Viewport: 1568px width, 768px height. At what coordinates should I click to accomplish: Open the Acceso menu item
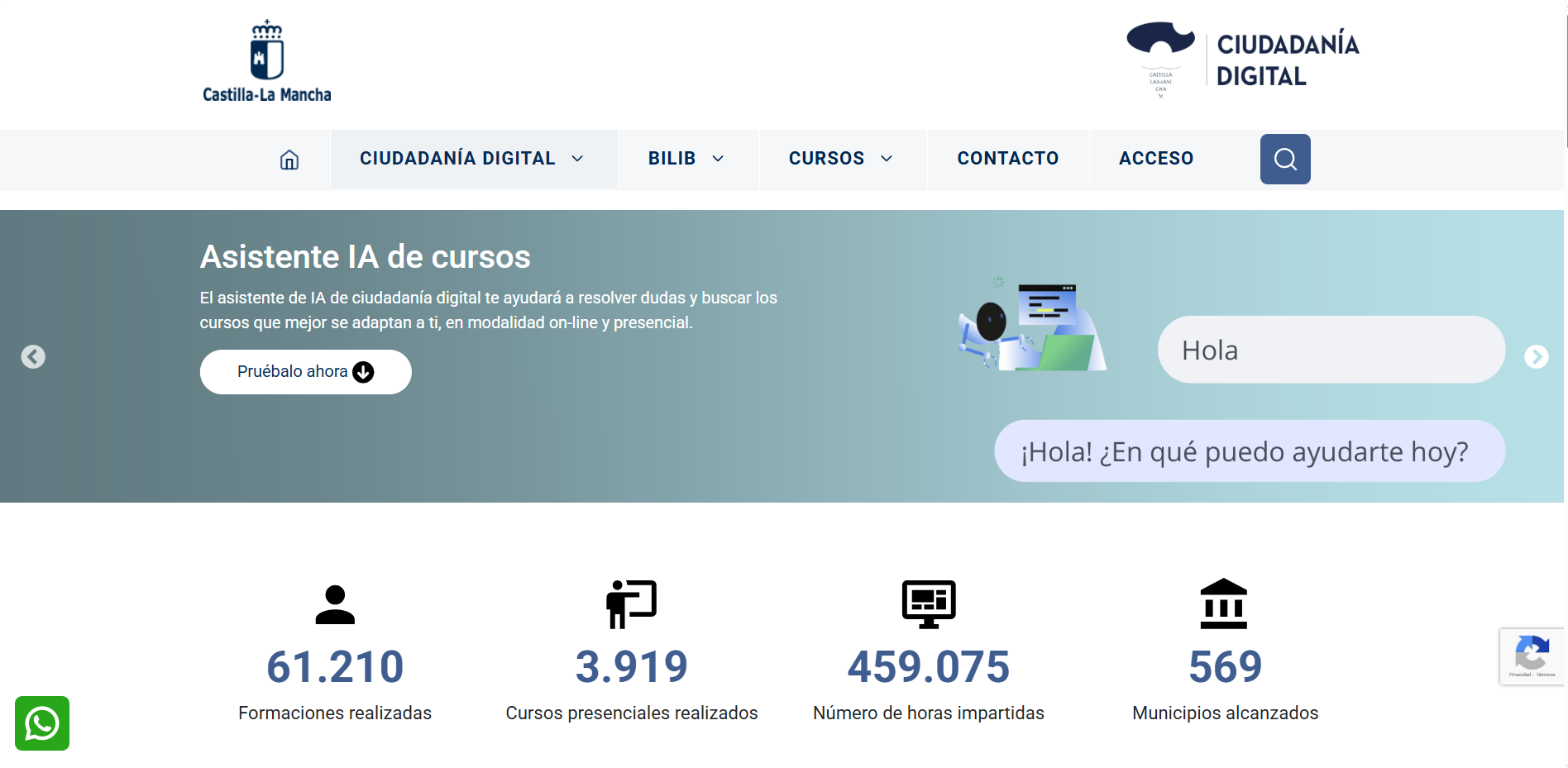1155,159
